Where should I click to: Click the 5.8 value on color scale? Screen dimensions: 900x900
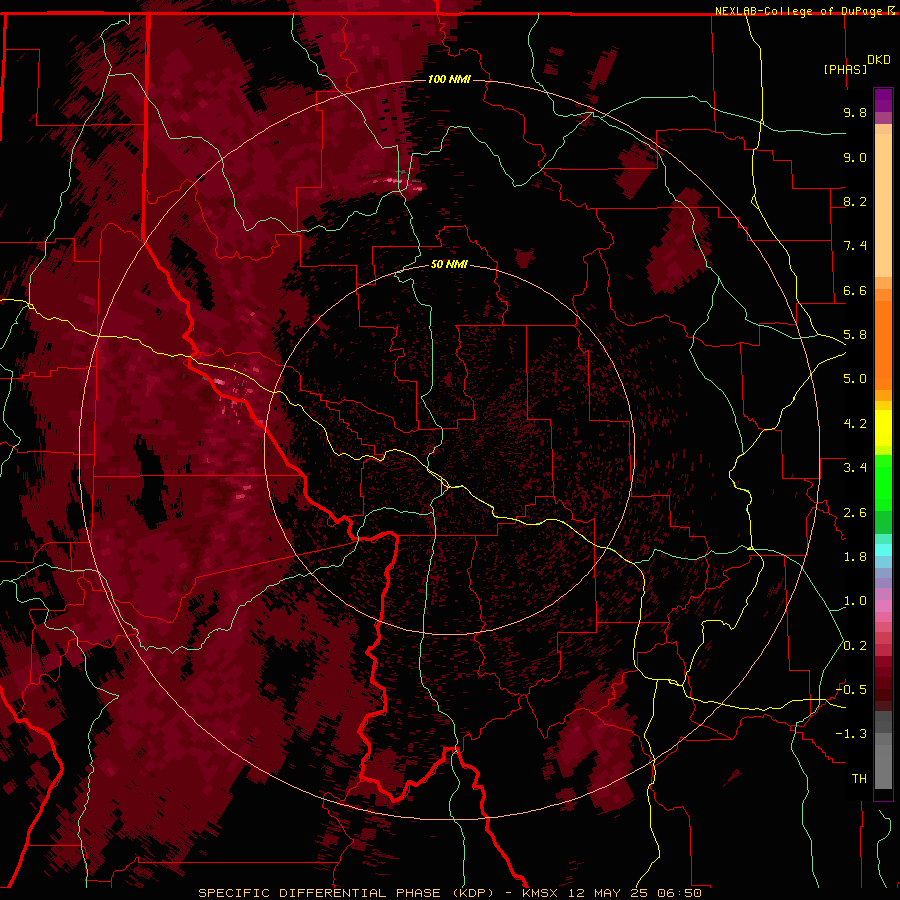(855, 335)
